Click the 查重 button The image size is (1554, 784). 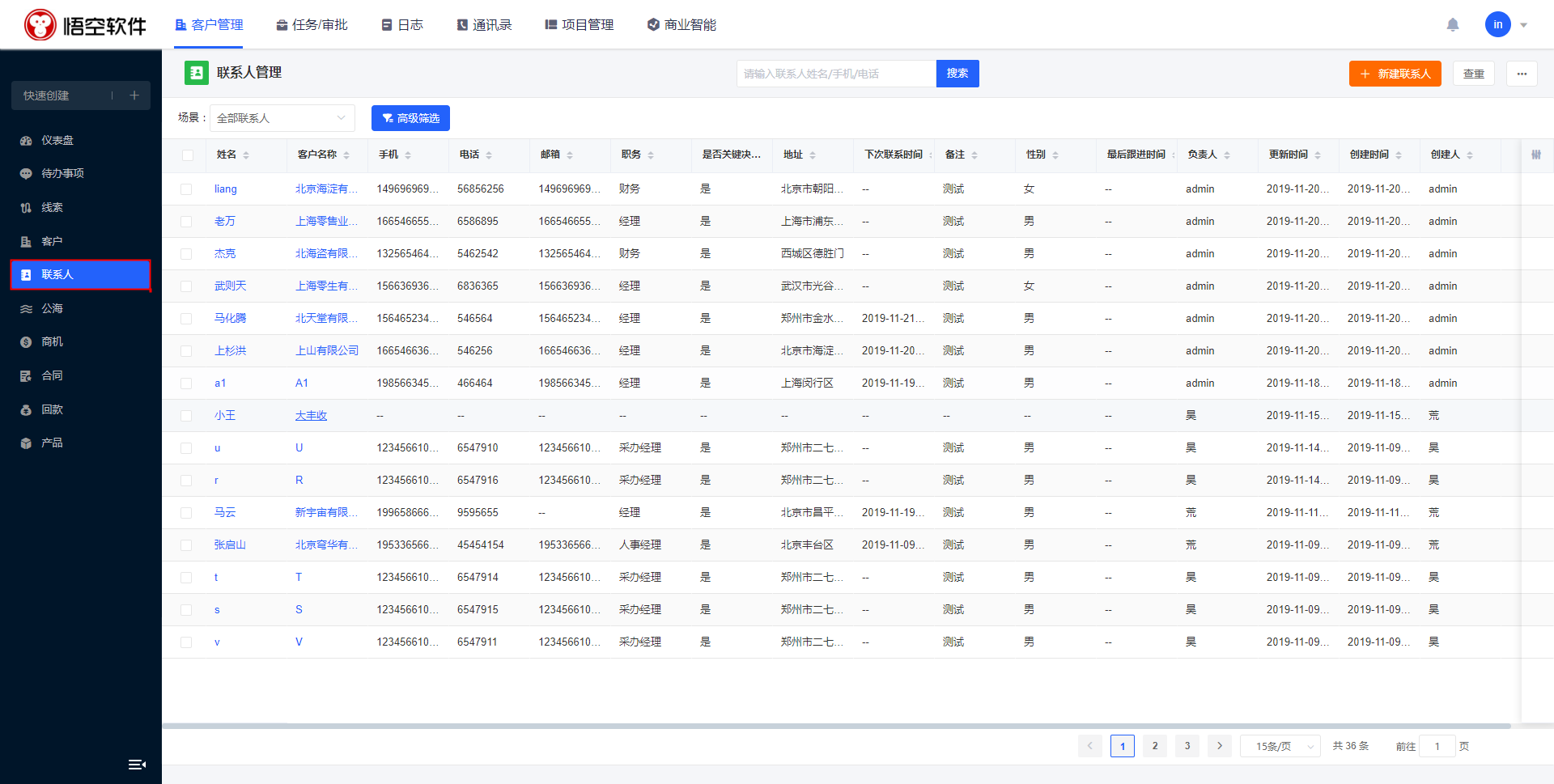pos(1473,74)
